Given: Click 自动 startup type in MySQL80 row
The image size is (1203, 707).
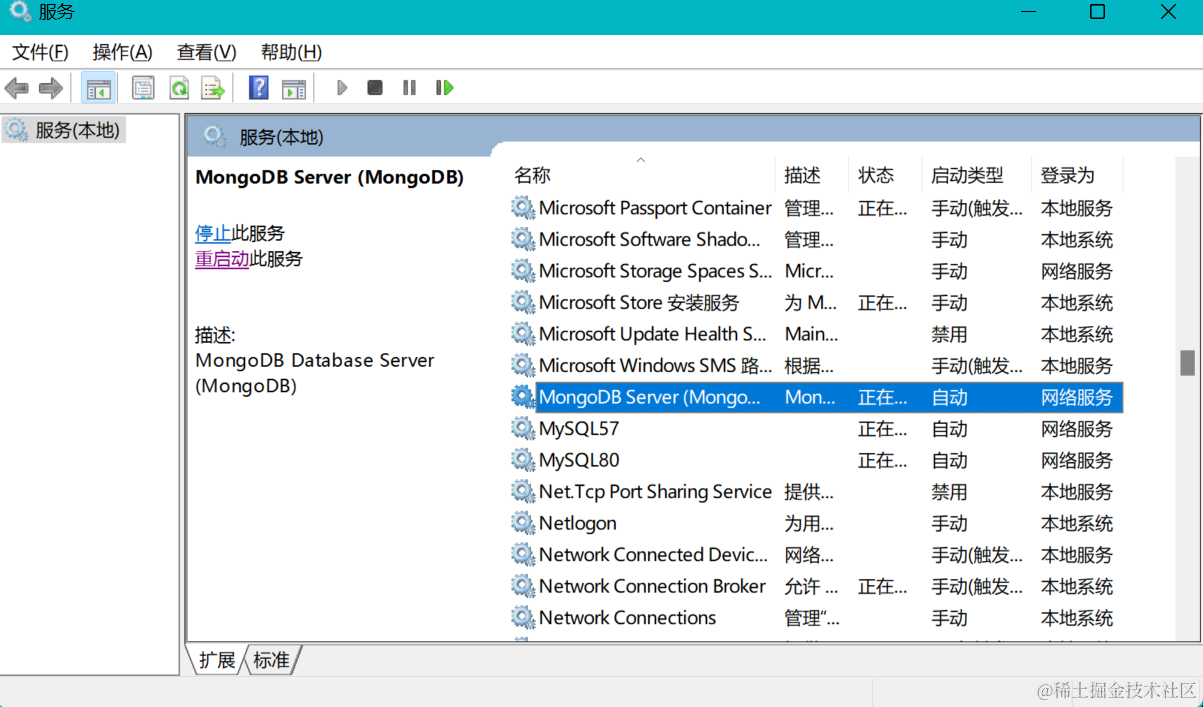Looking at the screenshot, I should [x=949, y=460].
